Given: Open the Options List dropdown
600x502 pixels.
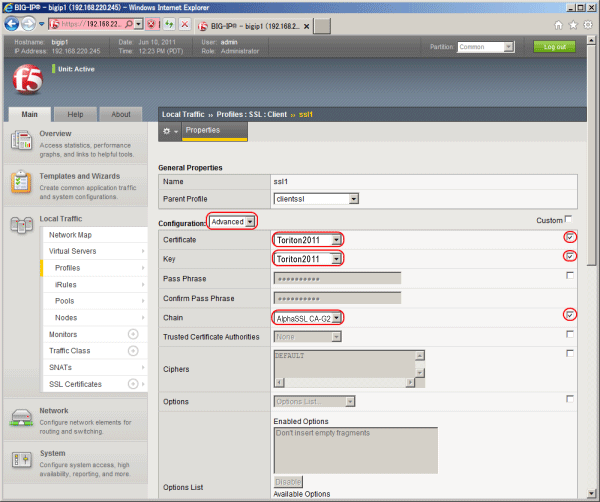Looking at the screenshot, I should tap(315, 401).
